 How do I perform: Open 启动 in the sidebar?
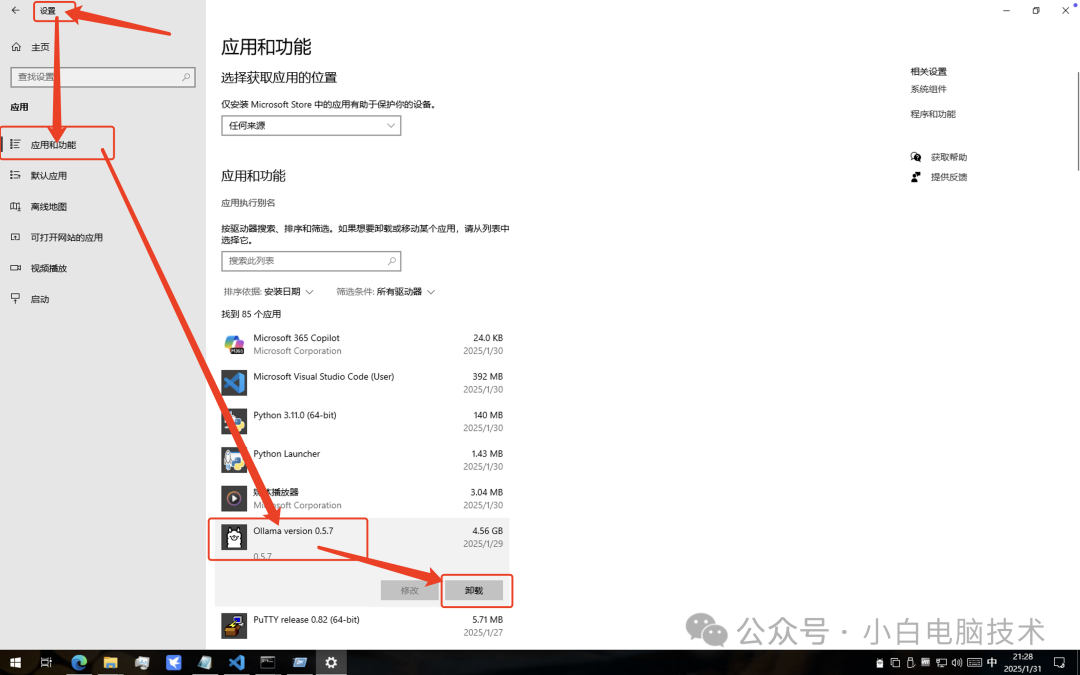40,300
